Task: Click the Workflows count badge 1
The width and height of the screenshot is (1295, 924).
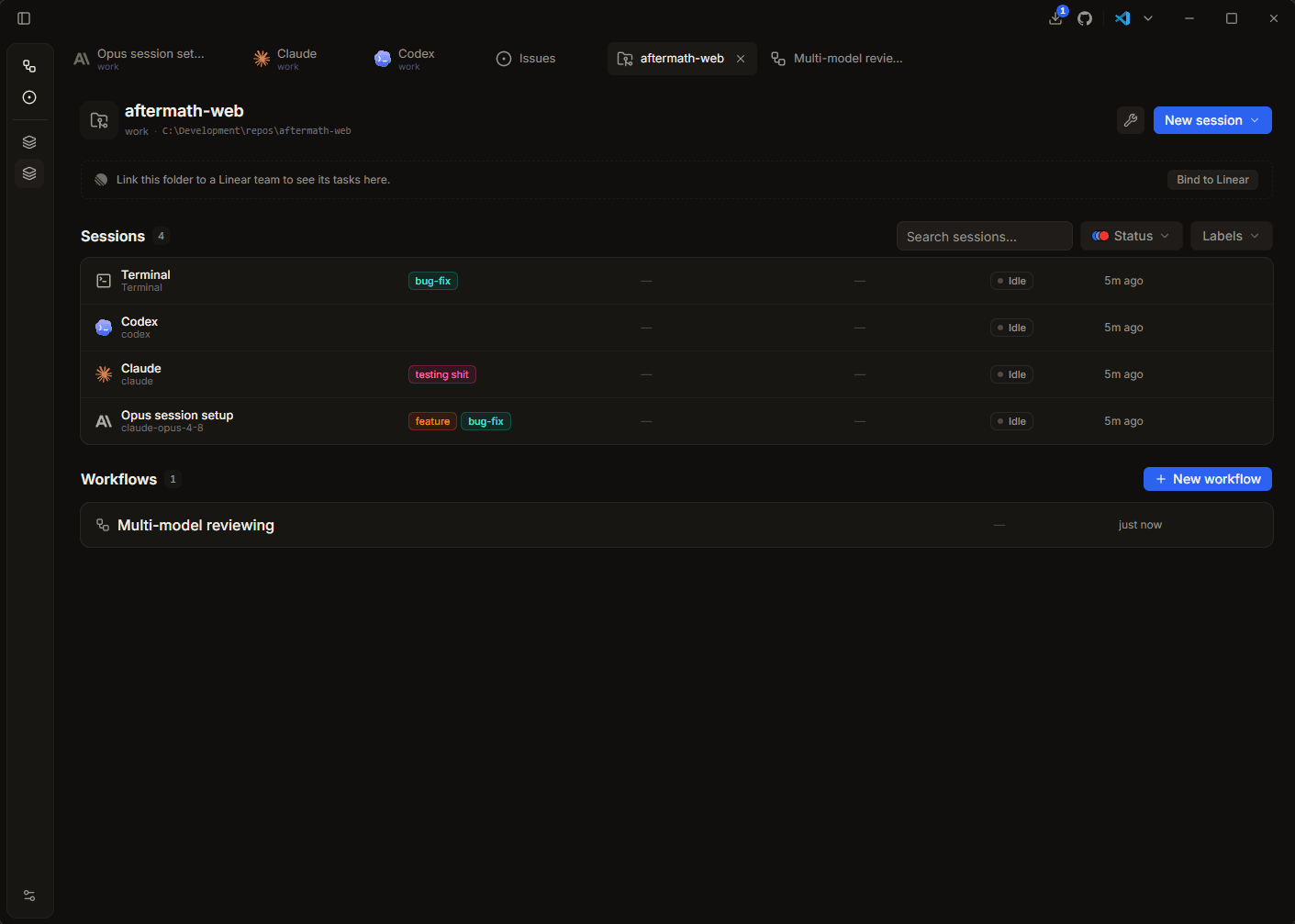Action: [x=173, y=479]
